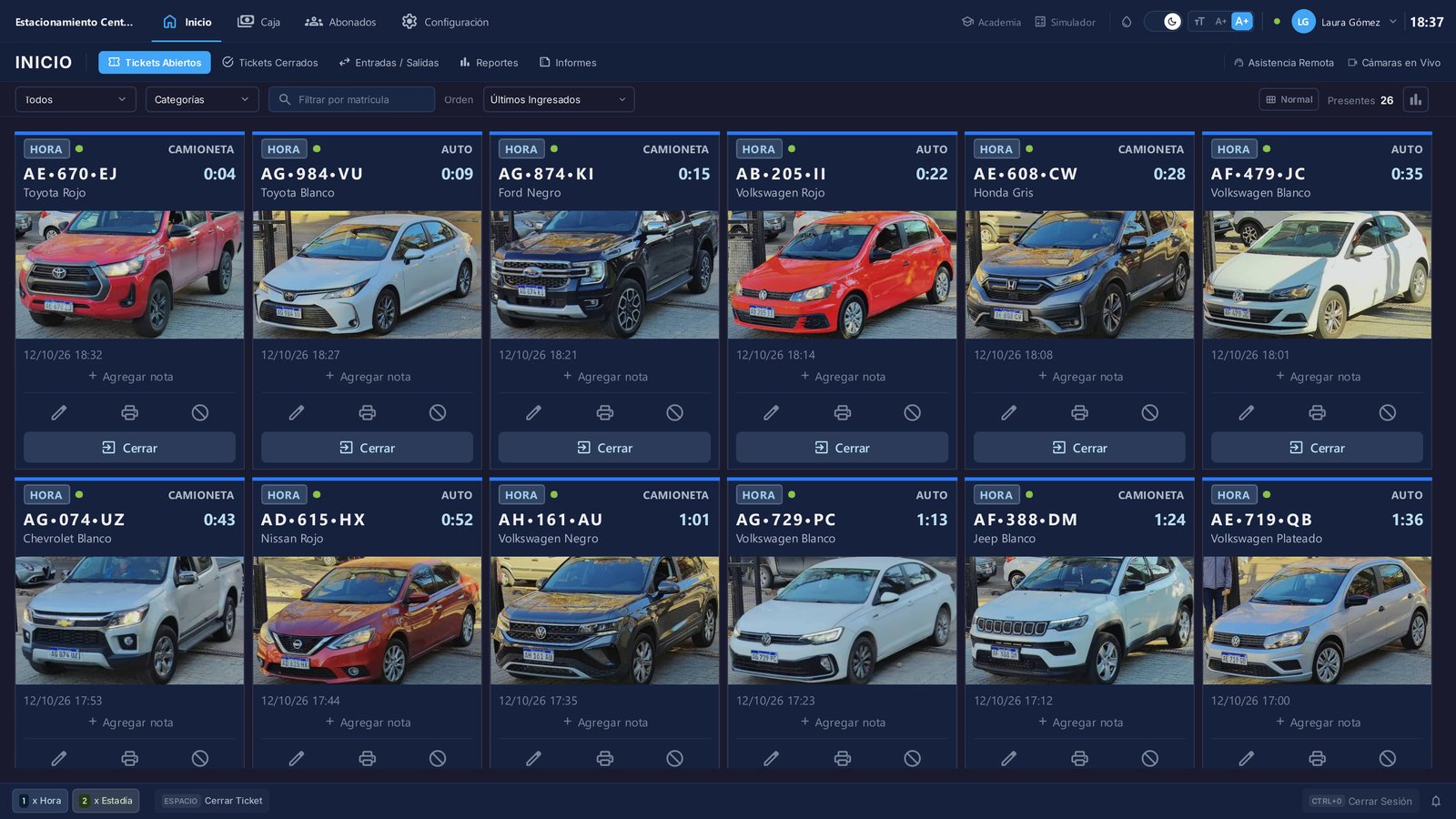Viewport: 1456px width, 819px height.
Task: Switch to the Reportes tab
Action: 489,63
